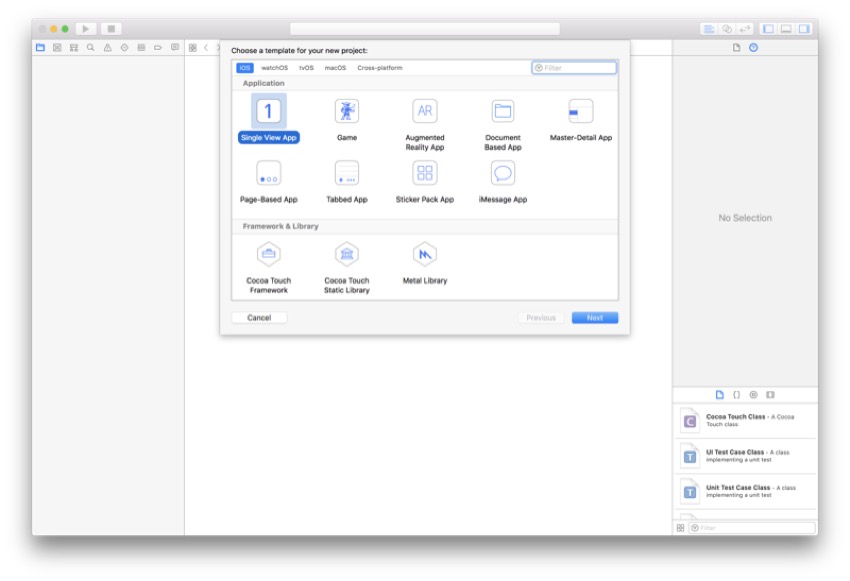Select UI Test Case Class in library

[745, 456]
